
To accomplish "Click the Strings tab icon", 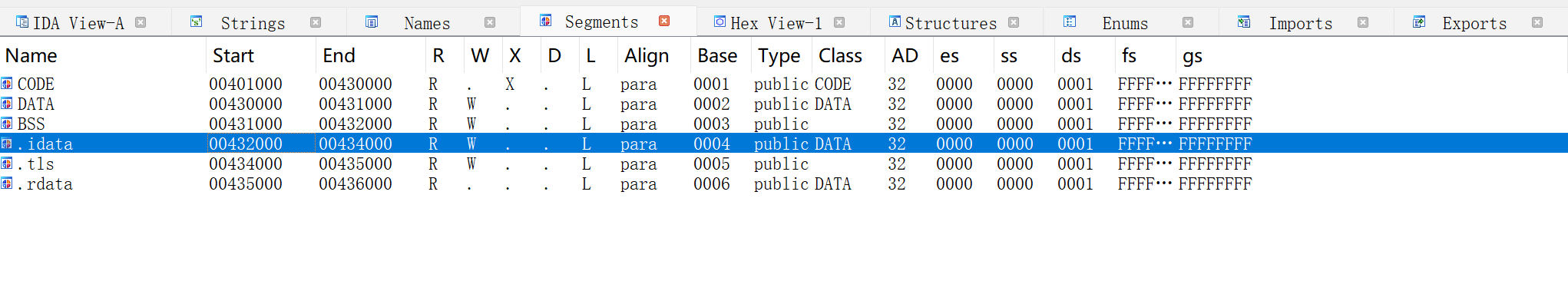I will 197,22.
